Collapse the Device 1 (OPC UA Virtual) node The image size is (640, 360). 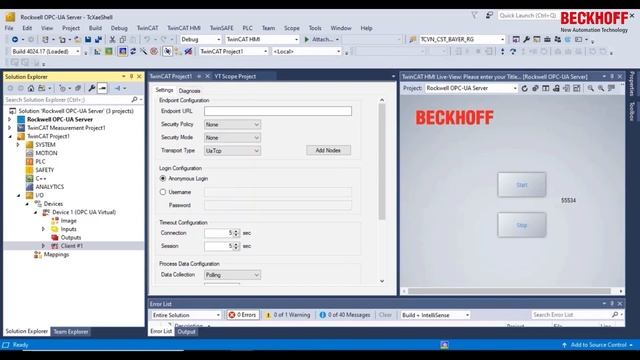36,212
